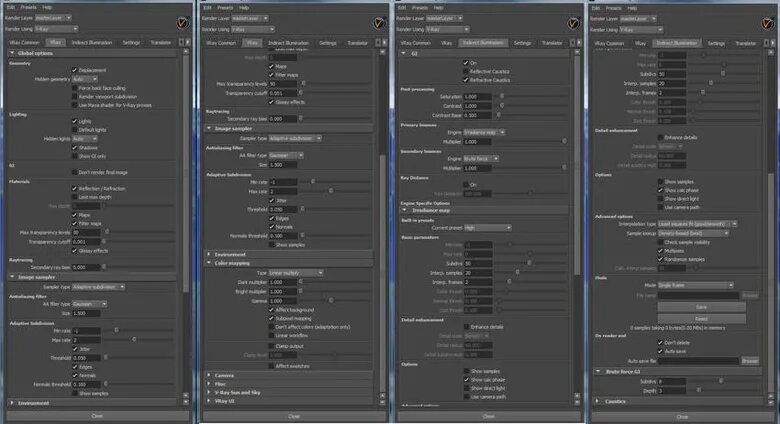Click the V-Ray logo in the Brute force GI panel
The width and height of the screenshot is (780, 424).
point(768,23)
